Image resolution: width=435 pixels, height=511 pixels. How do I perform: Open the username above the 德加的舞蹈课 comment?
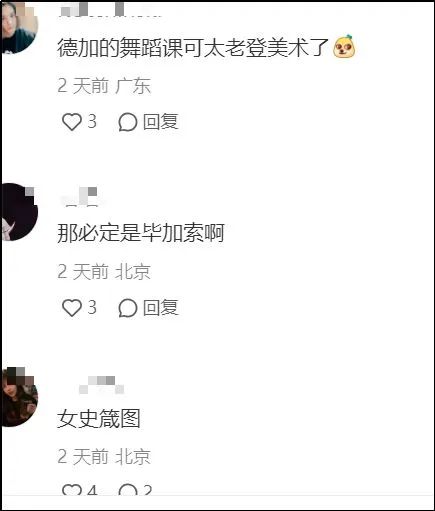110,10
